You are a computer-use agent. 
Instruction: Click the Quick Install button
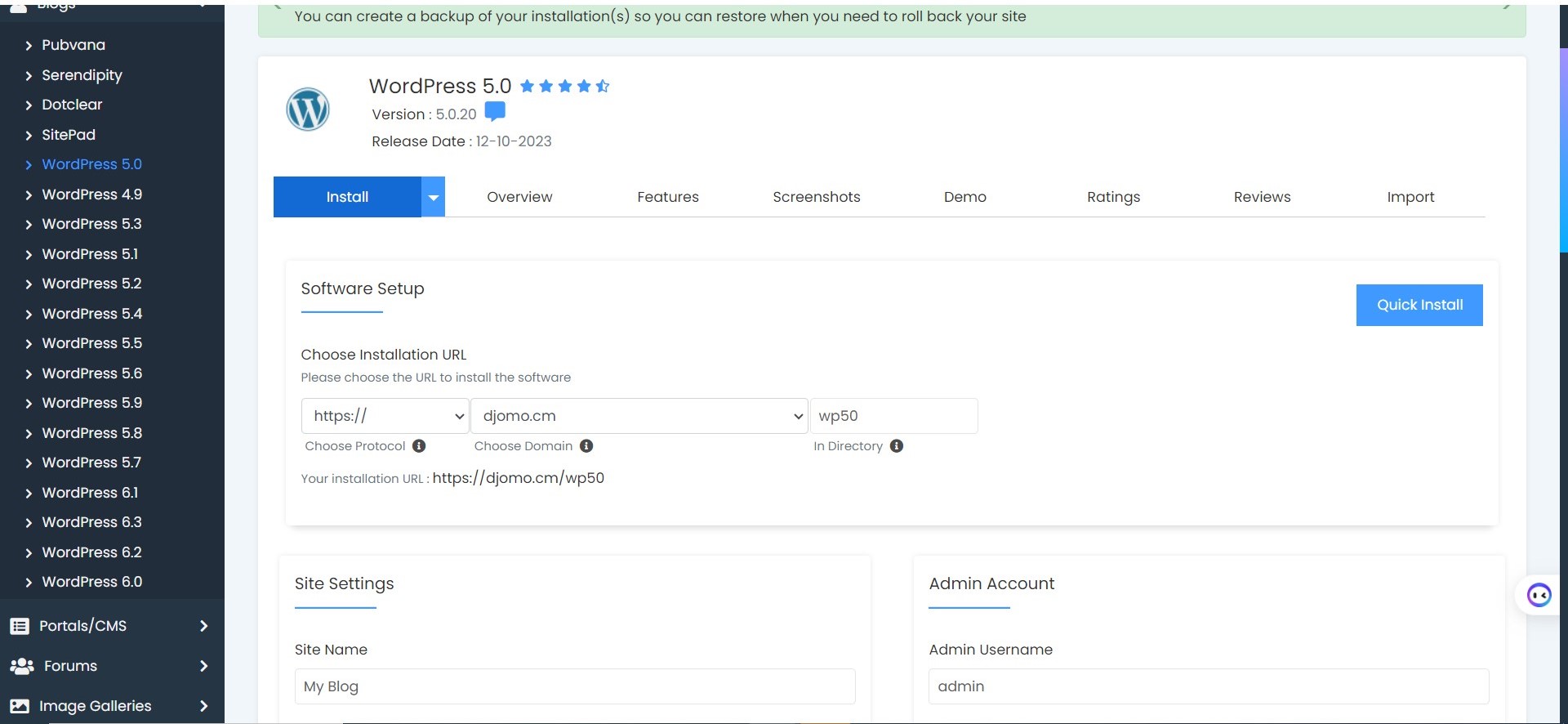click(x=1419, y=305)
